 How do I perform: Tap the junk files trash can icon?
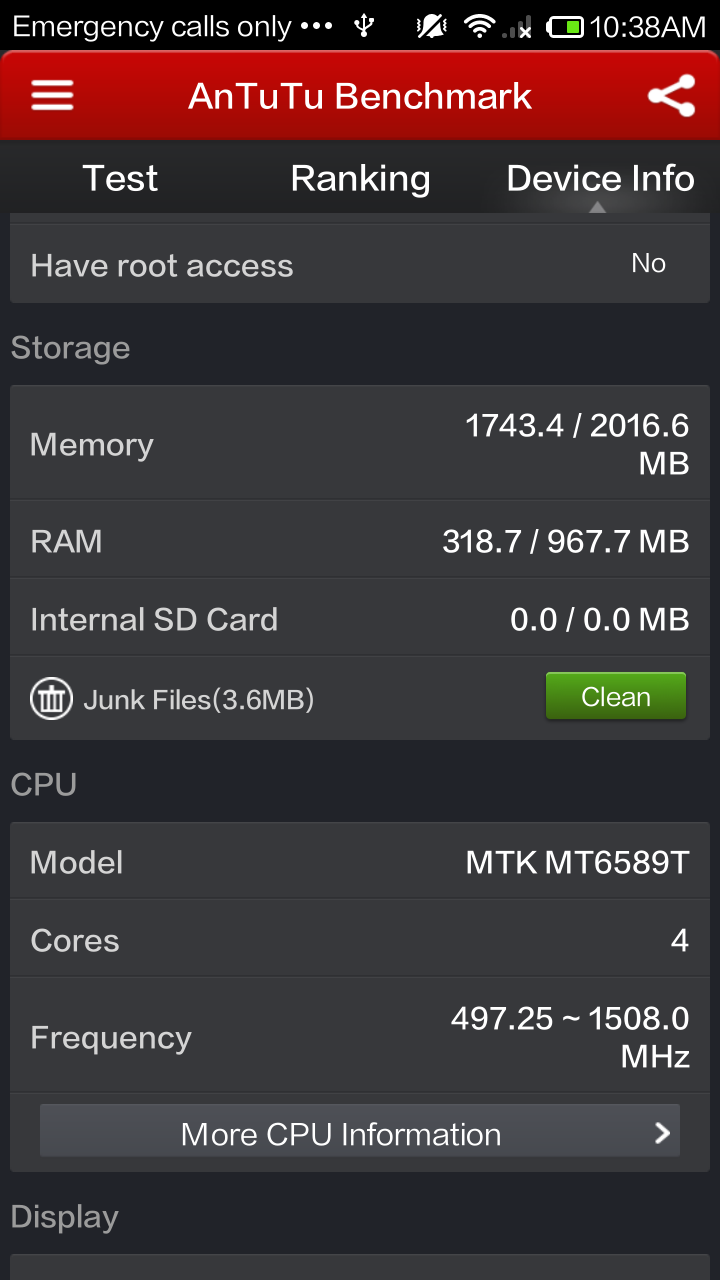point(51,698)
